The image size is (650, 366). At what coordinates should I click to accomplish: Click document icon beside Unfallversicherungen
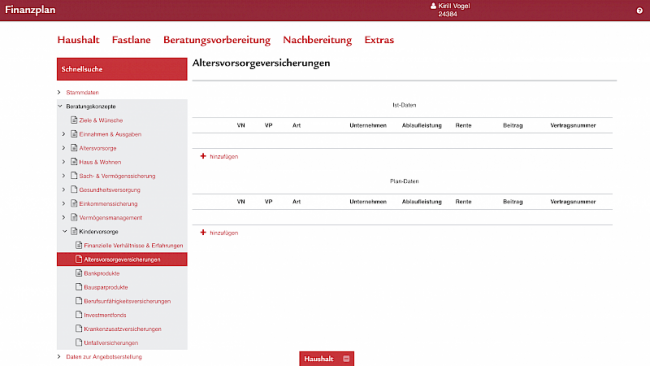pyautogui.click(x=78, y=342)
